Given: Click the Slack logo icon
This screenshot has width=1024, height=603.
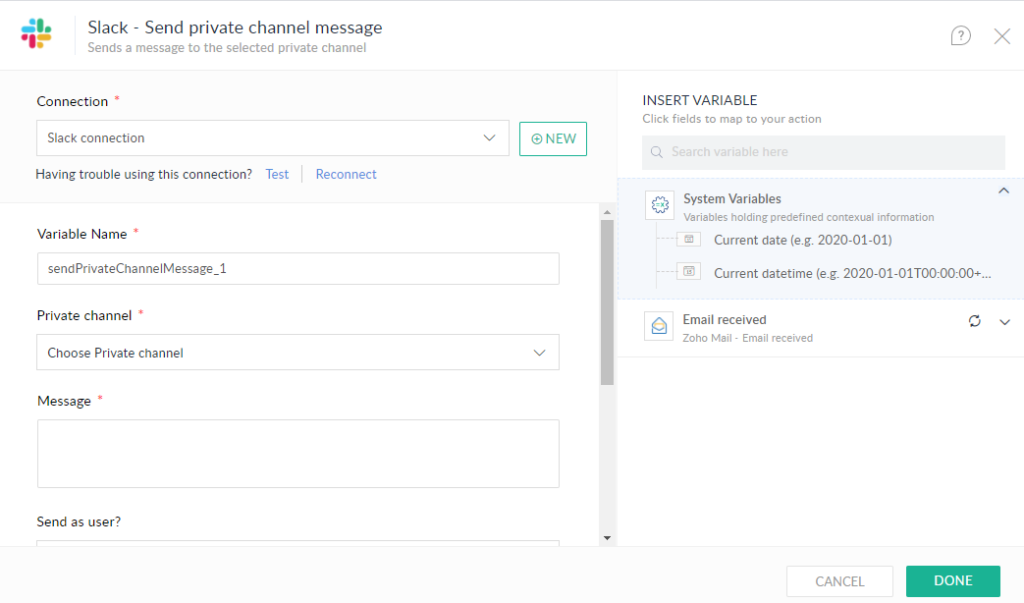Looking at the screenshot, I should coord(36,33).
